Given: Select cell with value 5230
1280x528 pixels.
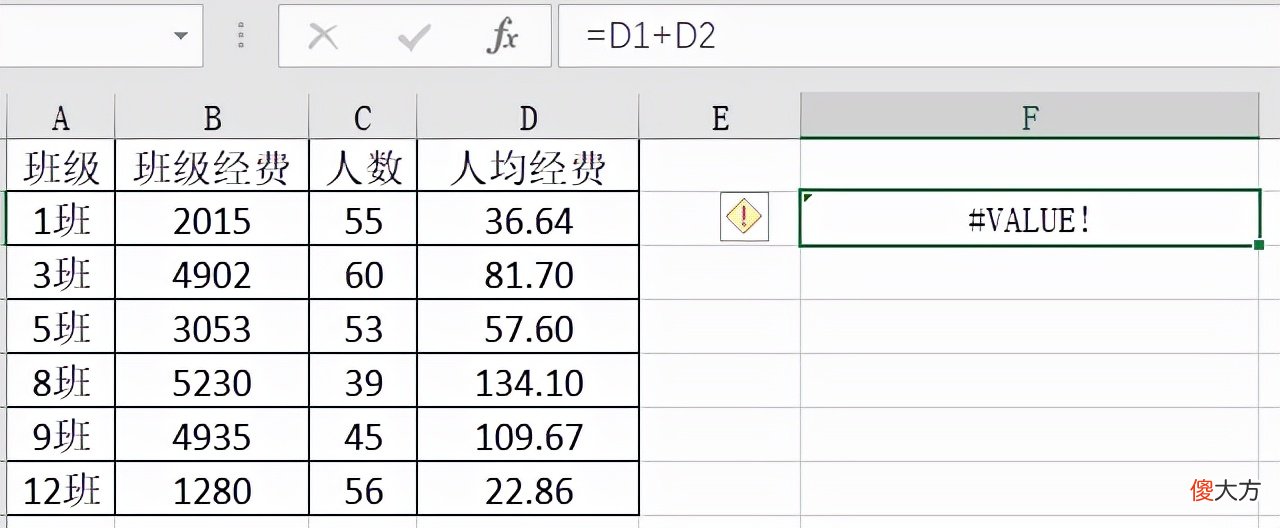Looking at the screenshot, I should pos(212,381).
